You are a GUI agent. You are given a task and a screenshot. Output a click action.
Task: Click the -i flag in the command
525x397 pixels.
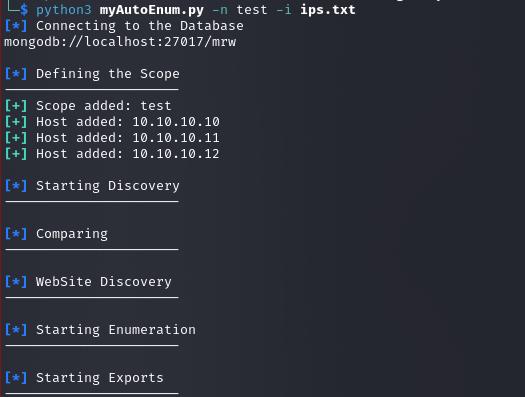pyautogui.click(x=284, y=10)
